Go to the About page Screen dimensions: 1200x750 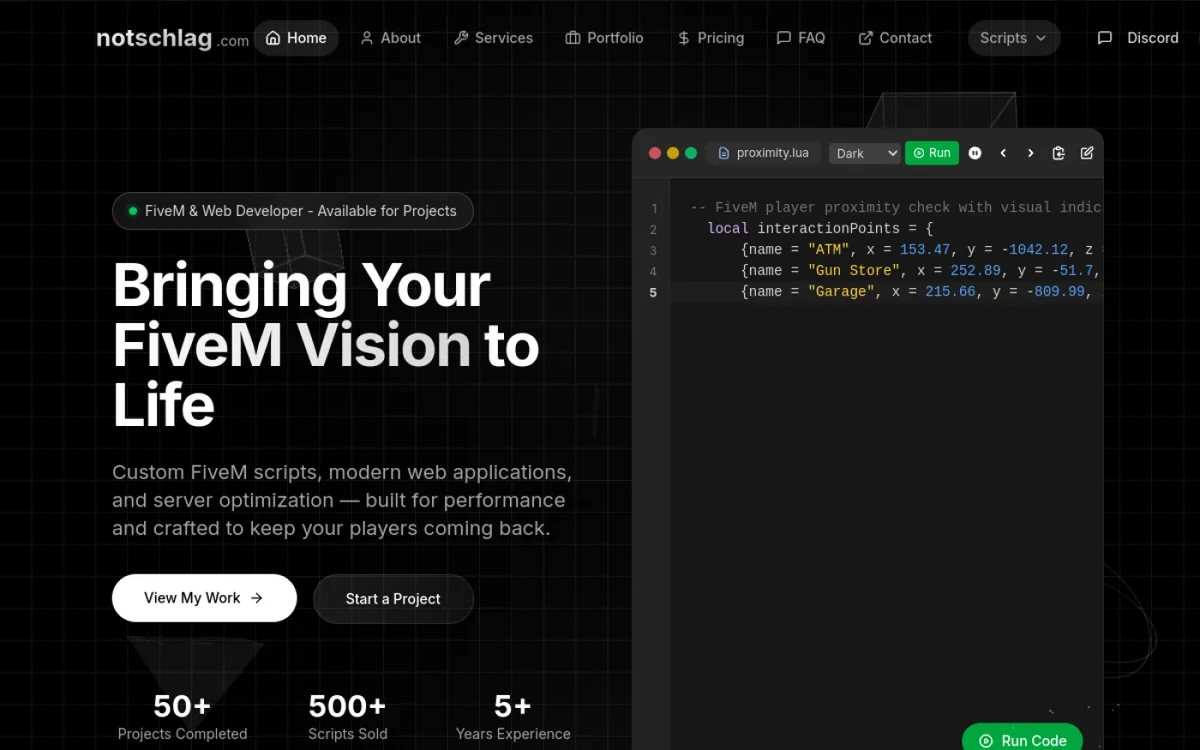point(391,38)
